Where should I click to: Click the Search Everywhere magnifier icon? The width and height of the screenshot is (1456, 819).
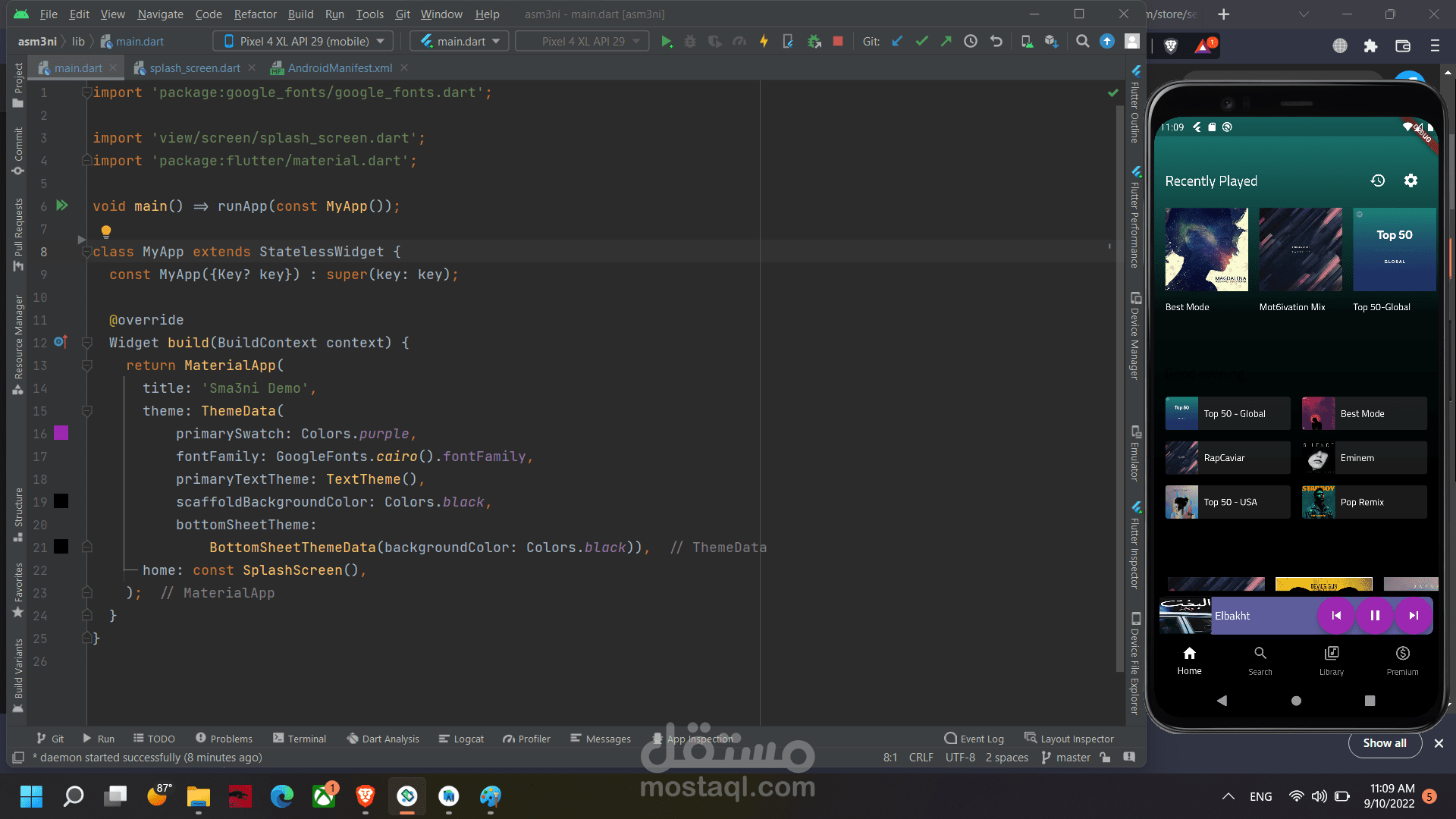pyautogui.click(x=1082, y=42)
